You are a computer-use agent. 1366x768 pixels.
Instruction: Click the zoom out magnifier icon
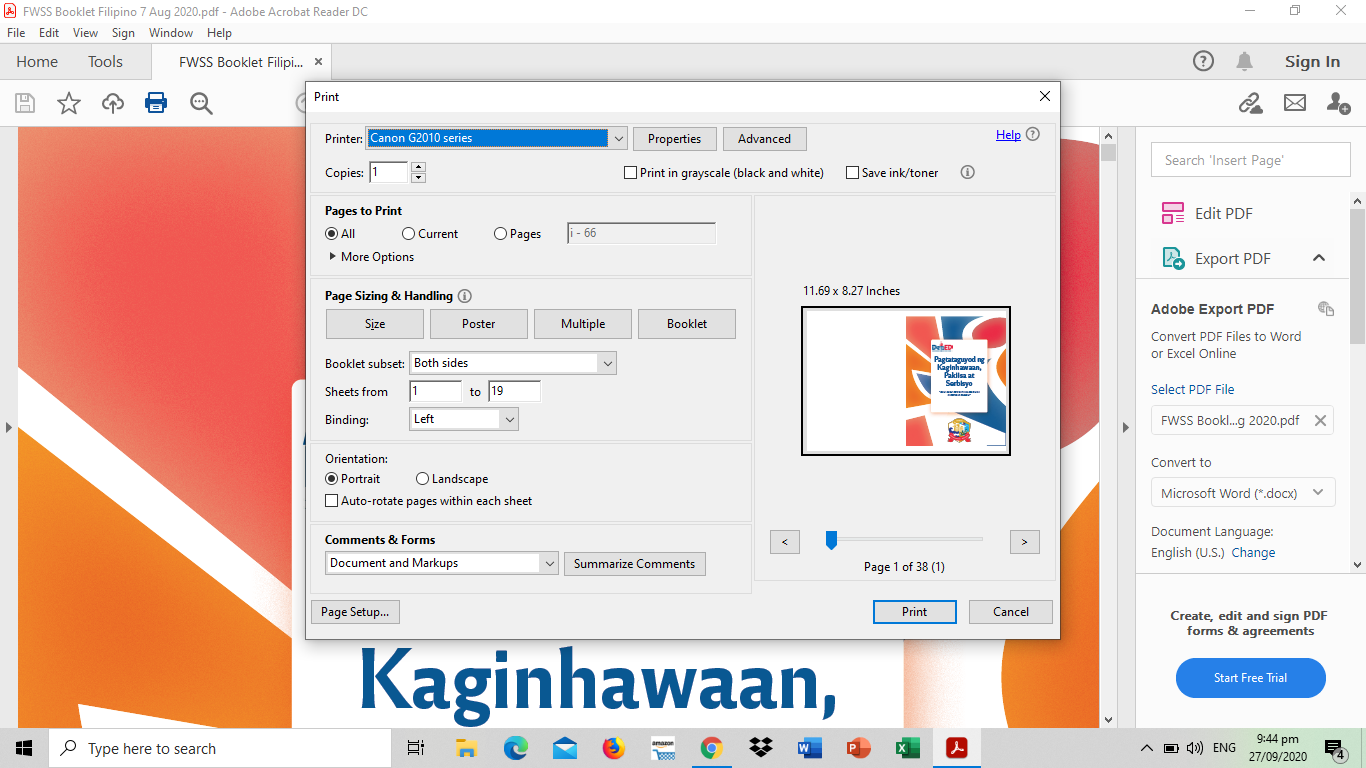point(200,103)
